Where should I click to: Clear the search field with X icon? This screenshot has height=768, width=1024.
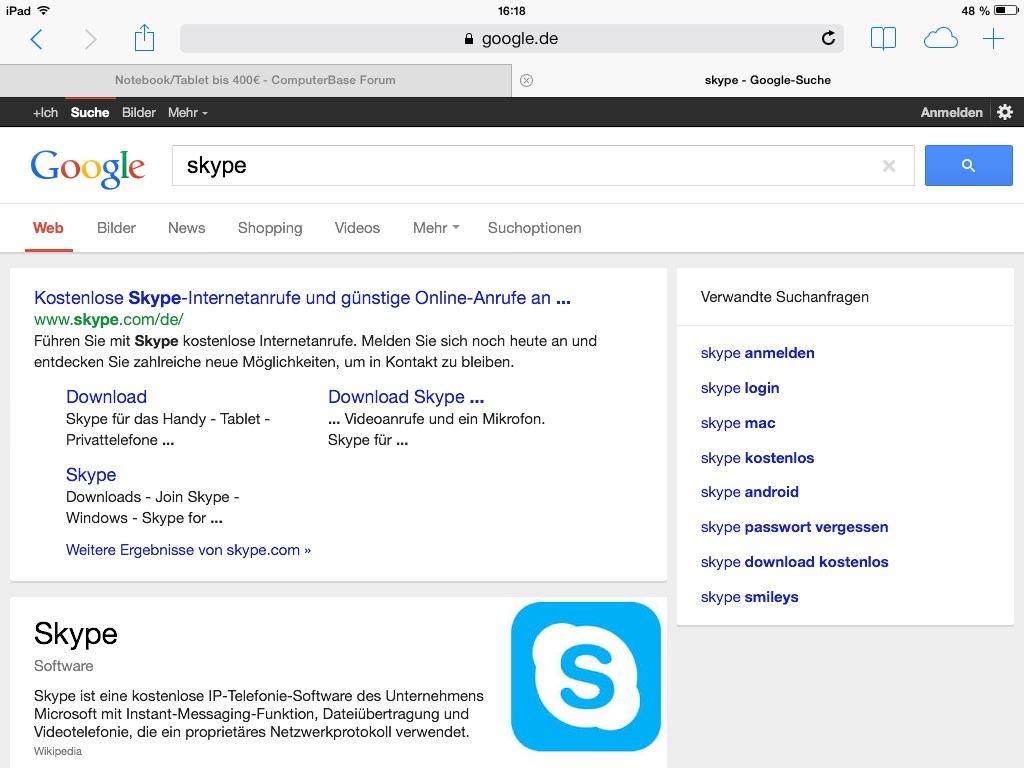pos(888,166)
